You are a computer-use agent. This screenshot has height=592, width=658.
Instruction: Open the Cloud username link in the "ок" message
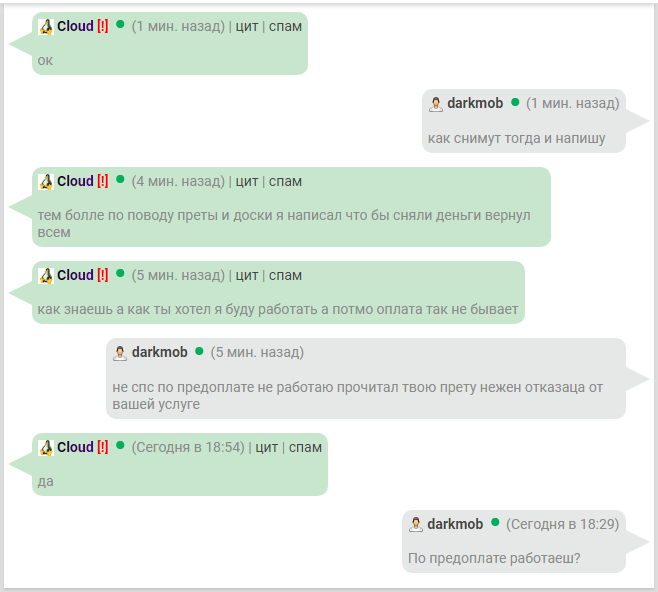tap(75, 26)
